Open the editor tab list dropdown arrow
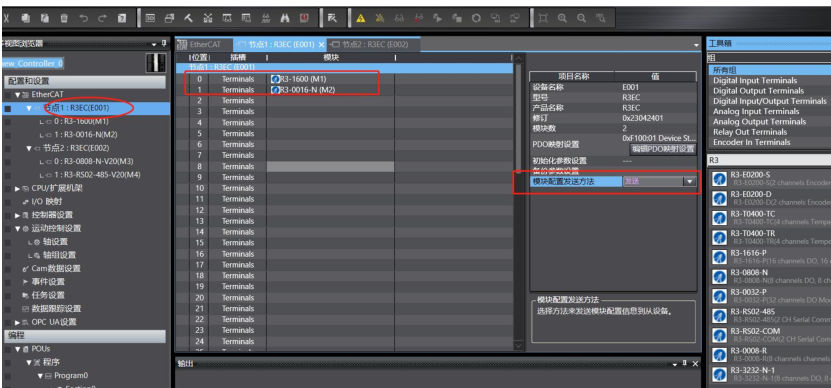This screenshot has height=388, width=831. click(696, 46)
